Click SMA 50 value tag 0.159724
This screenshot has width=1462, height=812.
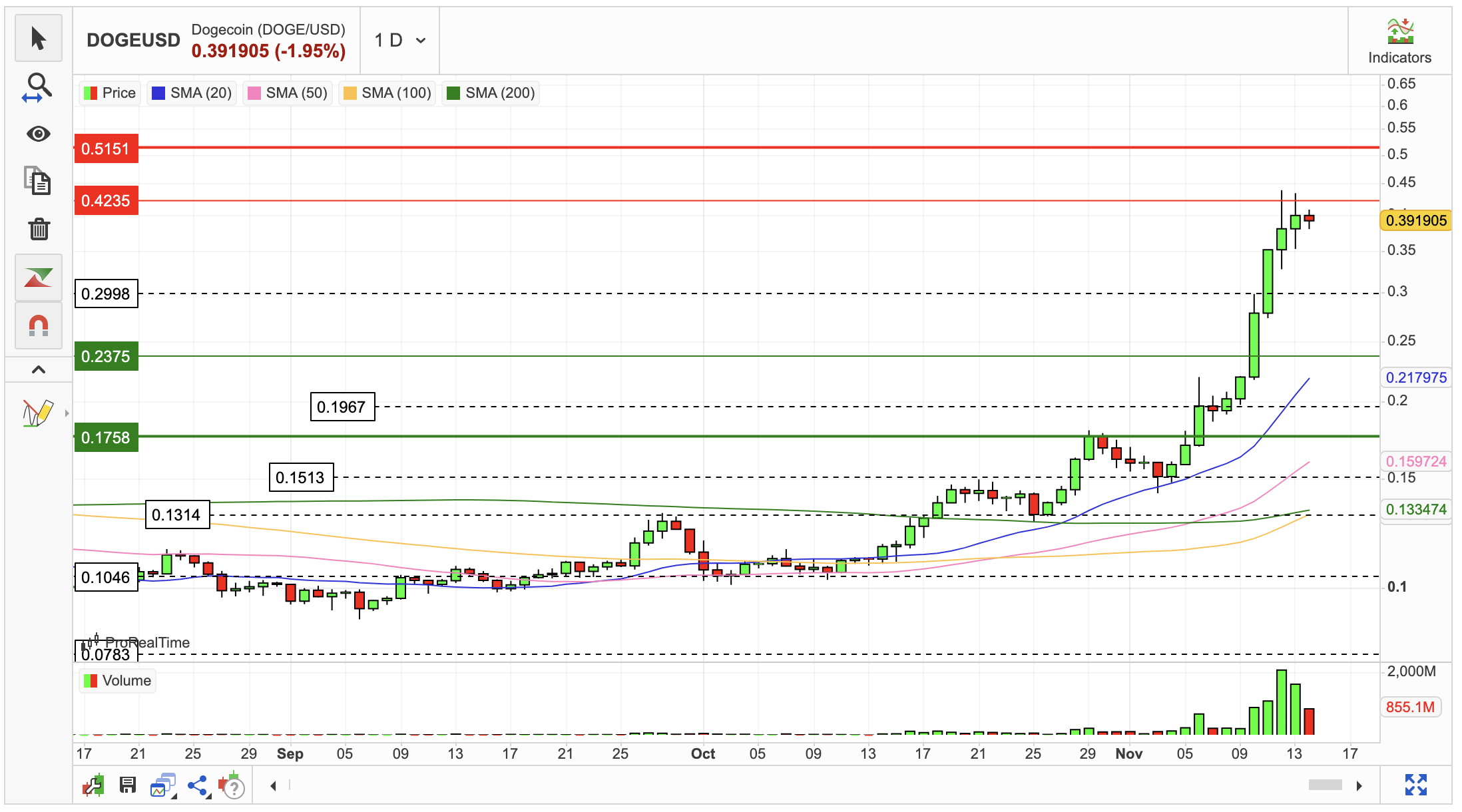point(1416,461)
